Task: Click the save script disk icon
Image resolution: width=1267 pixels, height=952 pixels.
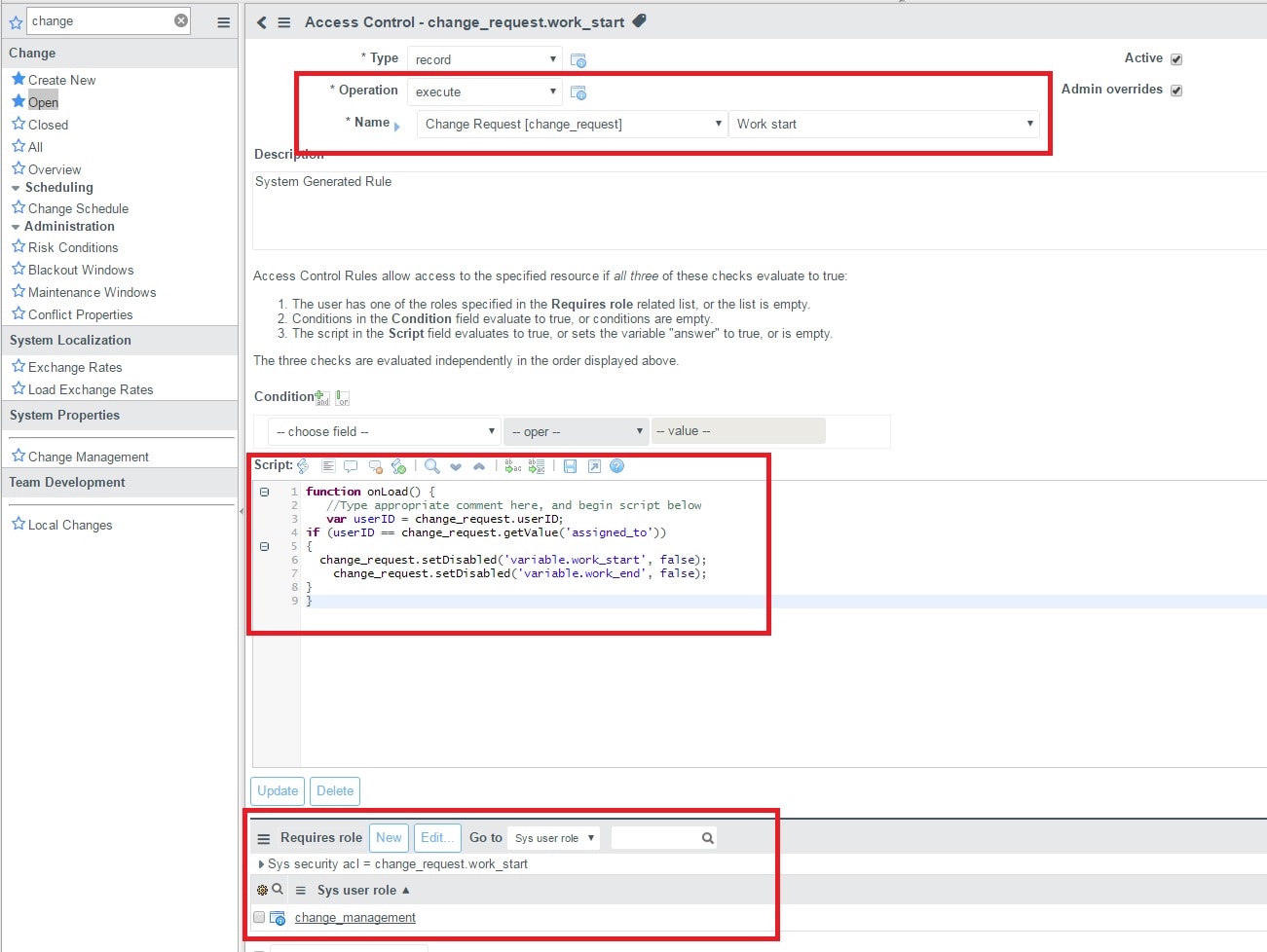Action: click(570, 466)
